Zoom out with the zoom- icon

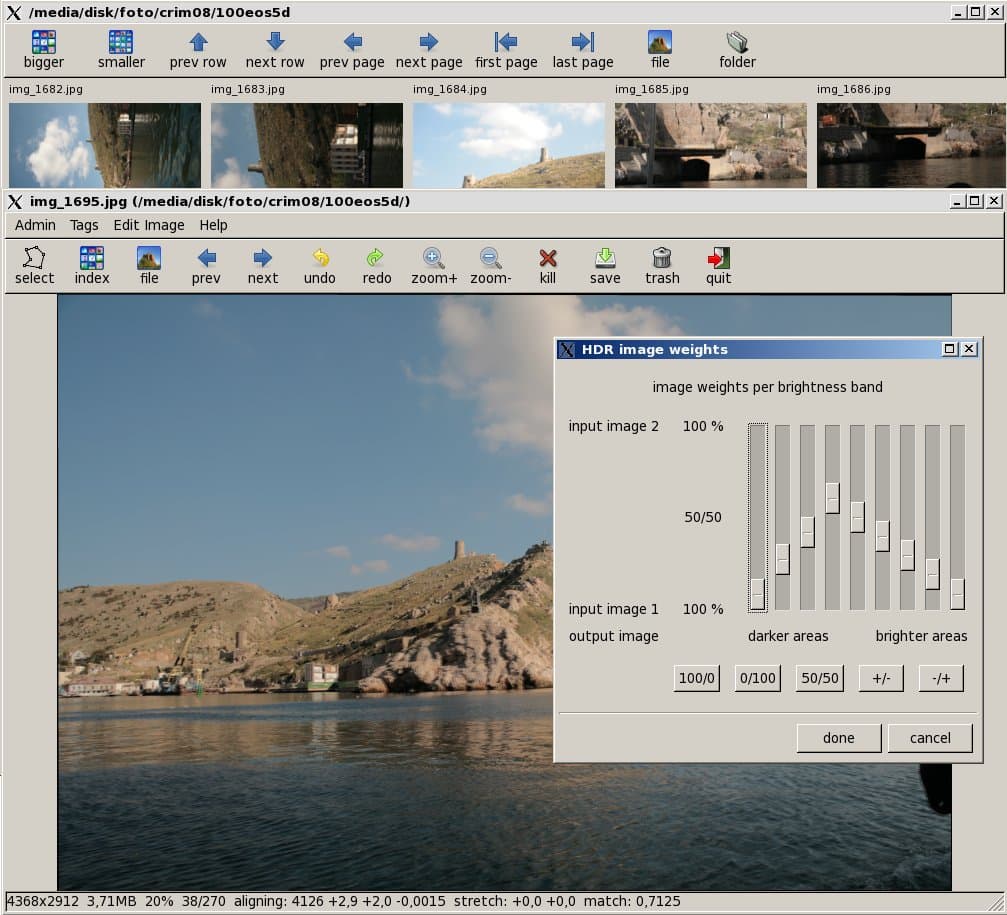point(490,258)
